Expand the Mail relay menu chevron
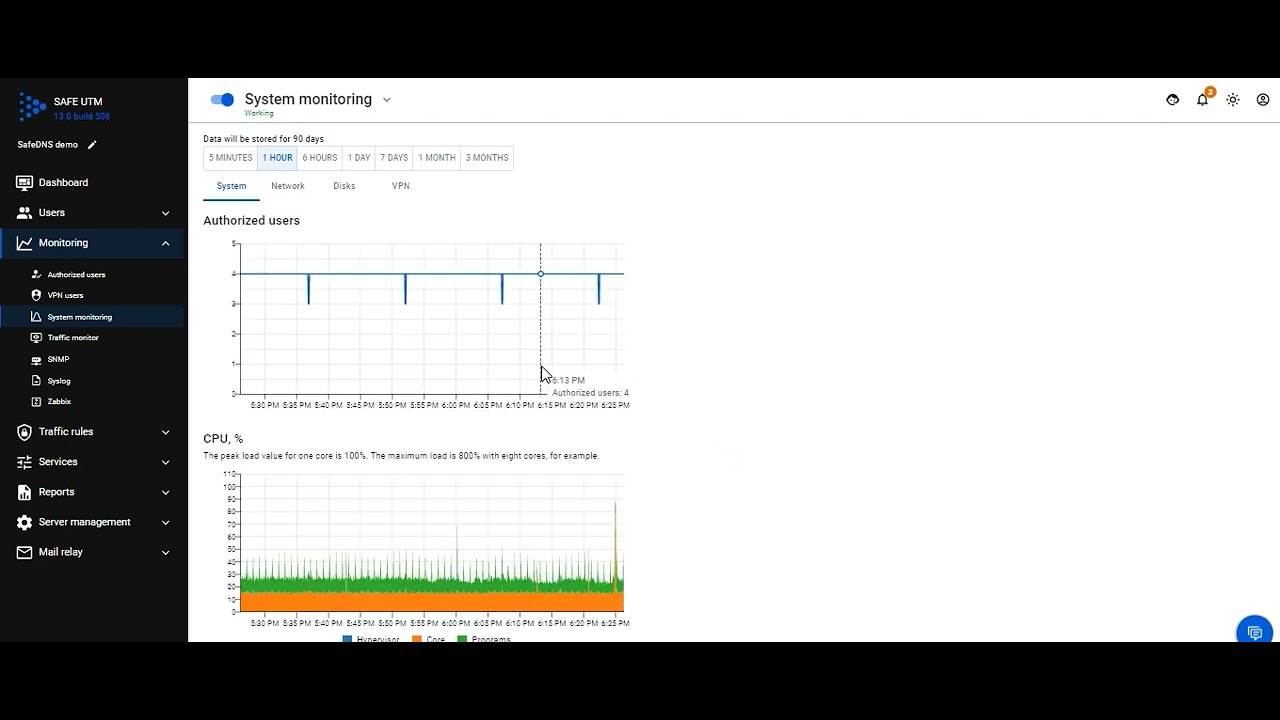 click(166, 552)
